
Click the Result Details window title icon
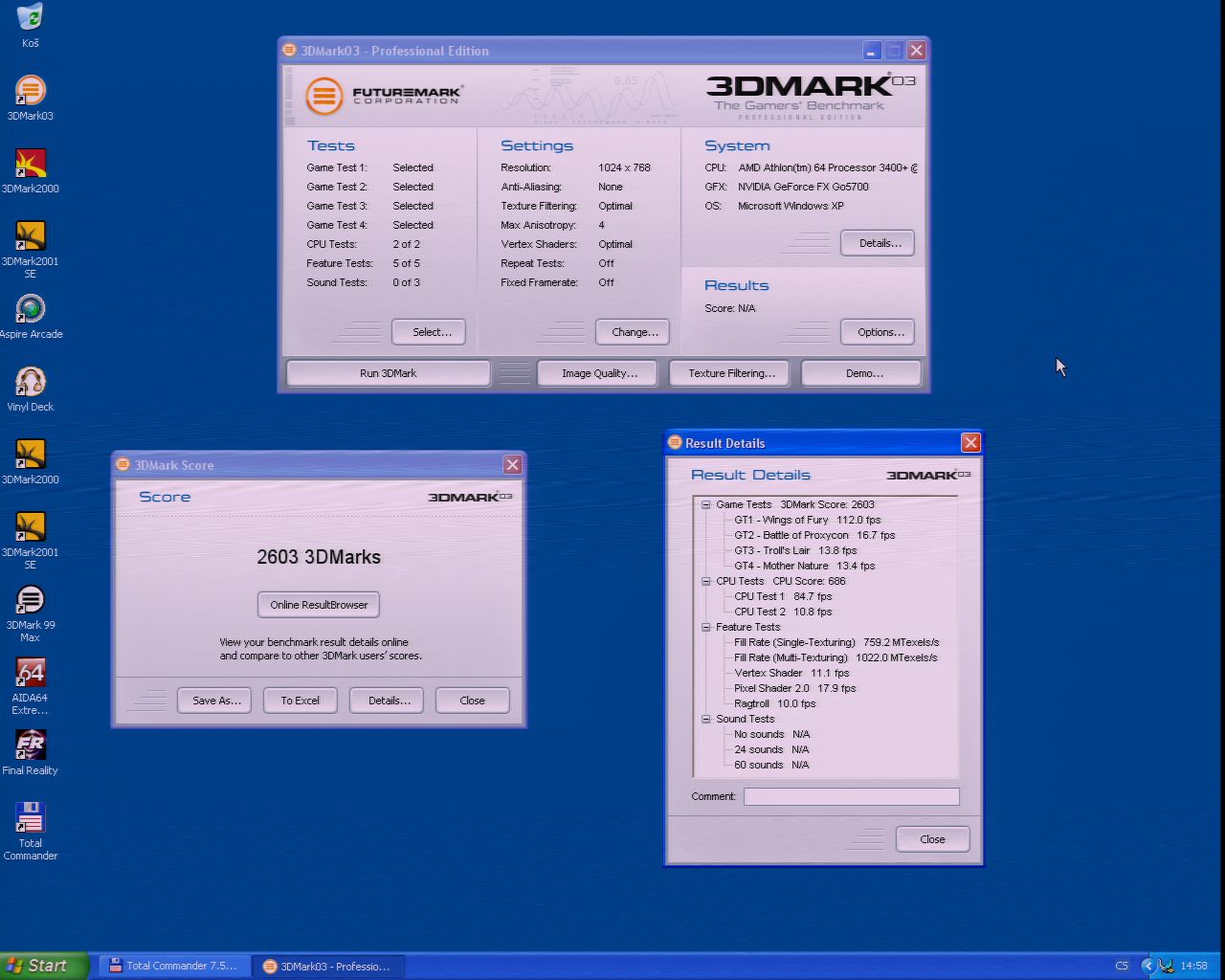tap(675, 443)
